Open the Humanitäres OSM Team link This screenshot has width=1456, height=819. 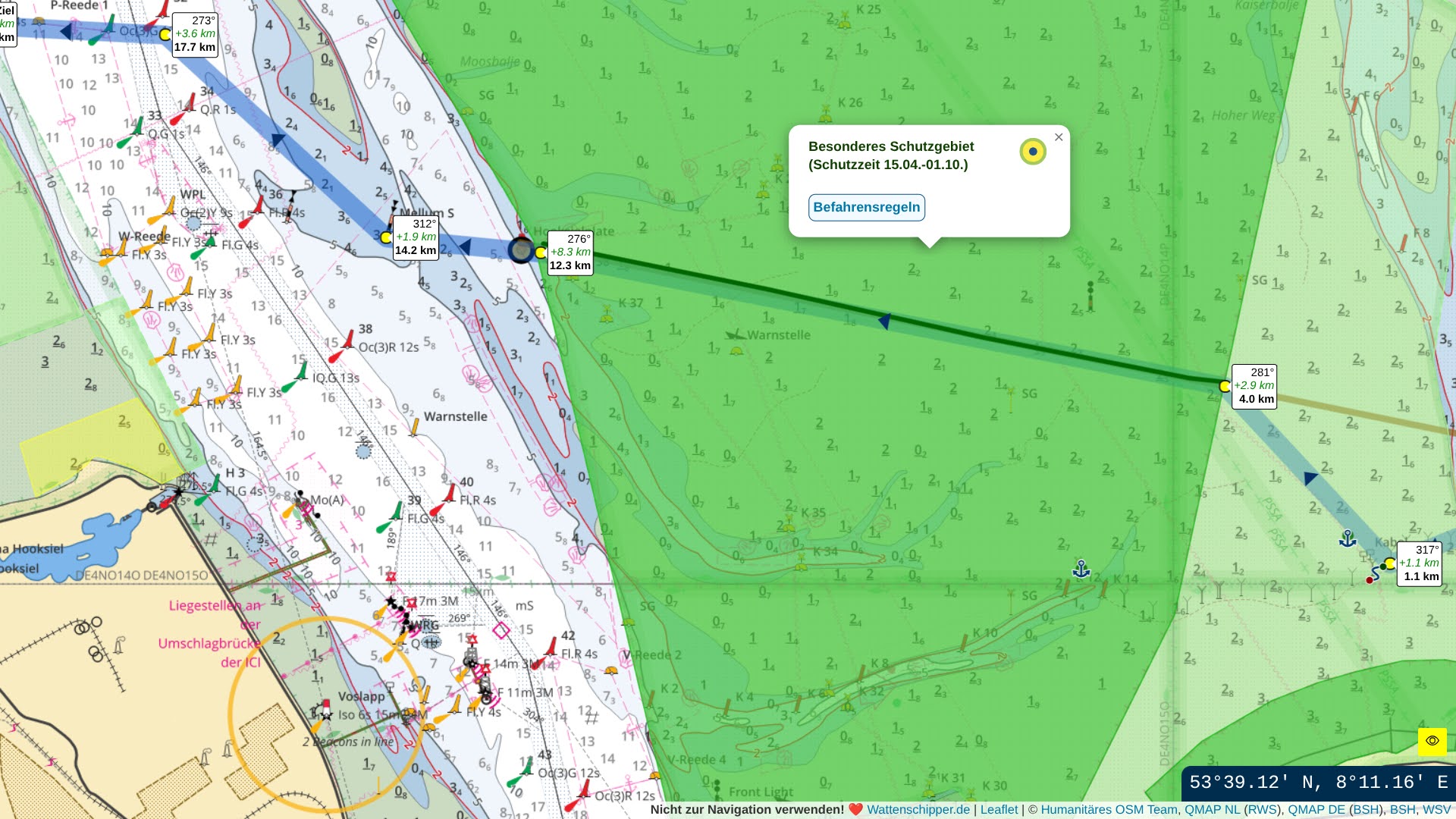(1109, 809)
